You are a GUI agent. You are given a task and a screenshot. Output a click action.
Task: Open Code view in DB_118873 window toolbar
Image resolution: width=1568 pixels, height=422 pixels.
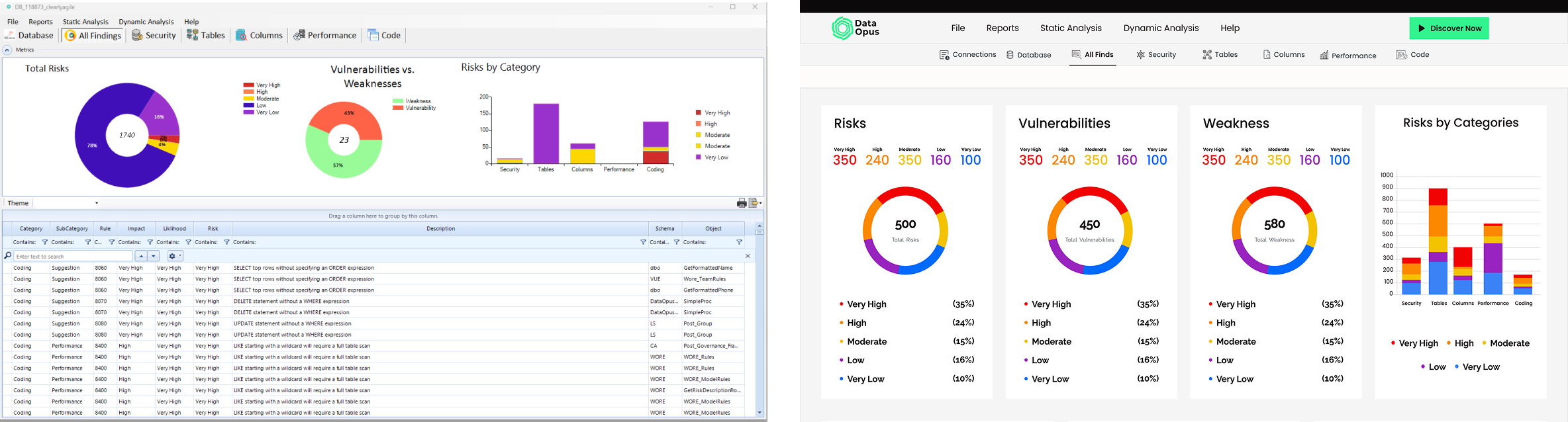pyautogui.click(x=384, y=35)
